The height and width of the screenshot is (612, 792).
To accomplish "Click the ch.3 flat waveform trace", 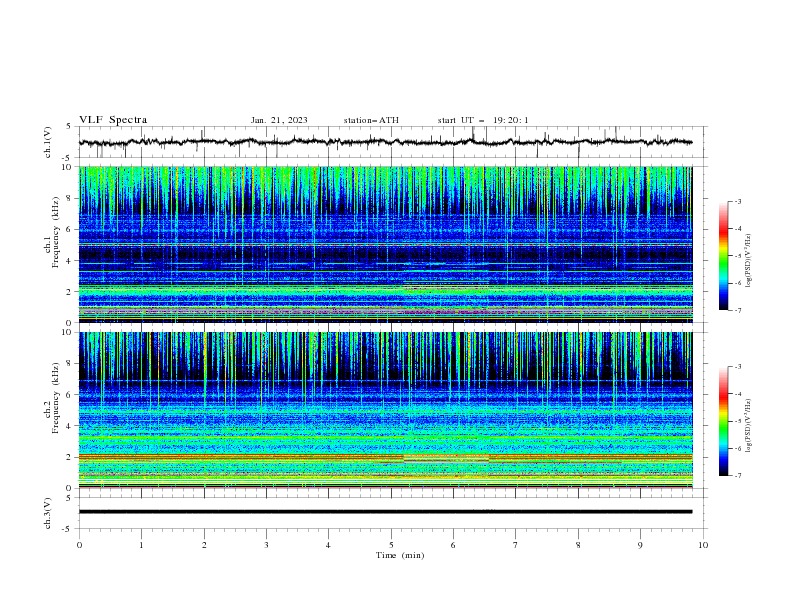I will coord(385,512).
